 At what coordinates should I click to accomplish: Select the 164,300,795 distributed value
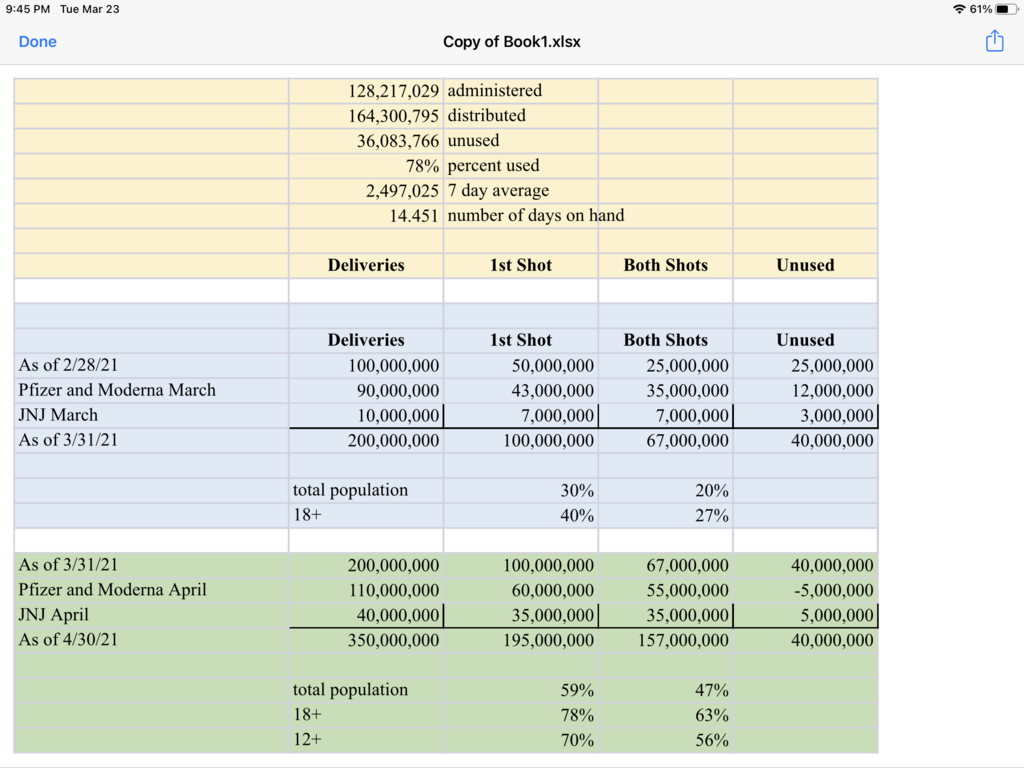pyautogui.click(x=394, y=116)
